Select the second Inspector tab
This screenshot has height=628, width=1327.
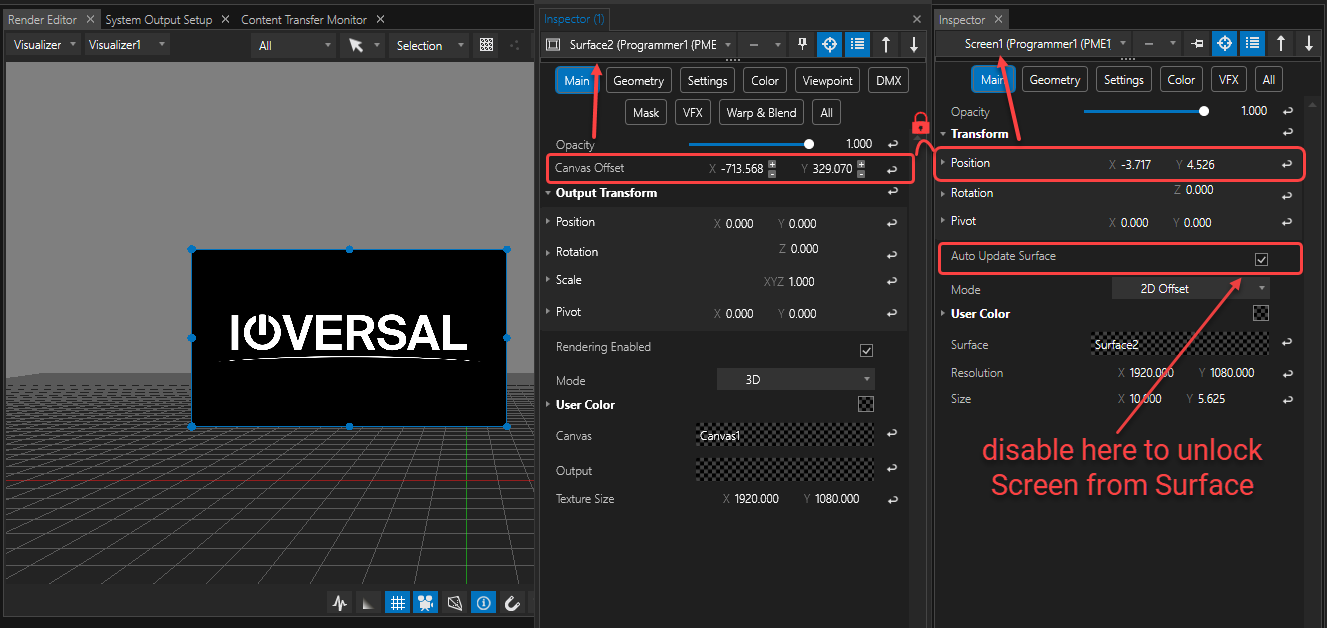[x=962, y=19]
